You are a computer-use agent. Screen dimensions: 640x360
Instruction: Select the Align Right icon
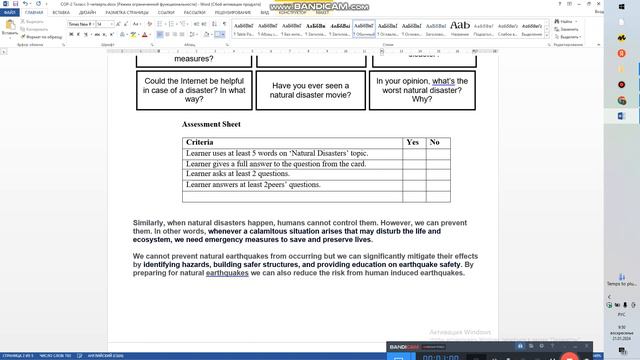(175, 35)
